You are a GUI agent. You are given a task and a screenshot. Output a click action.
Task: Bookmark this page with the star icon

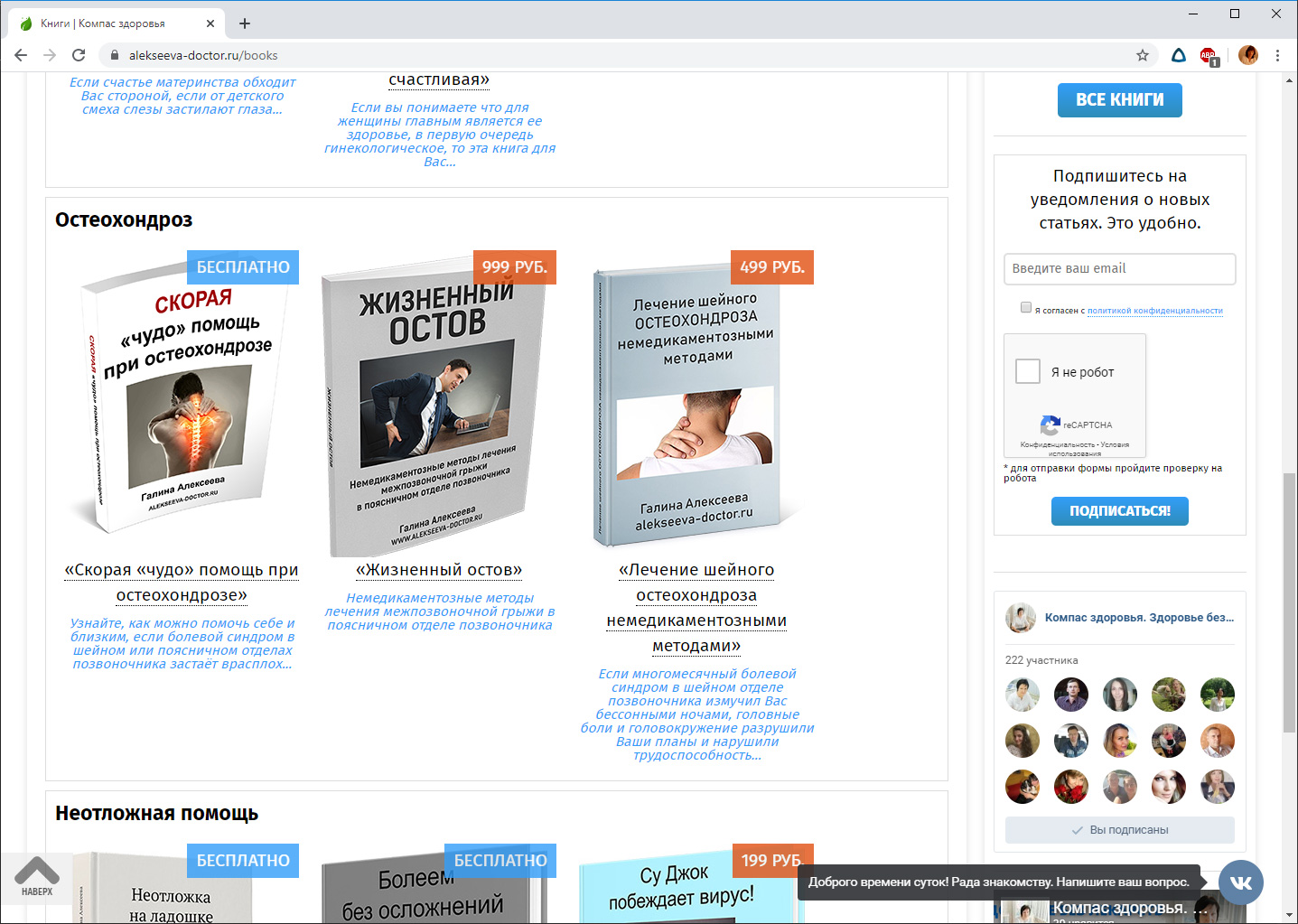point(1143,55)
